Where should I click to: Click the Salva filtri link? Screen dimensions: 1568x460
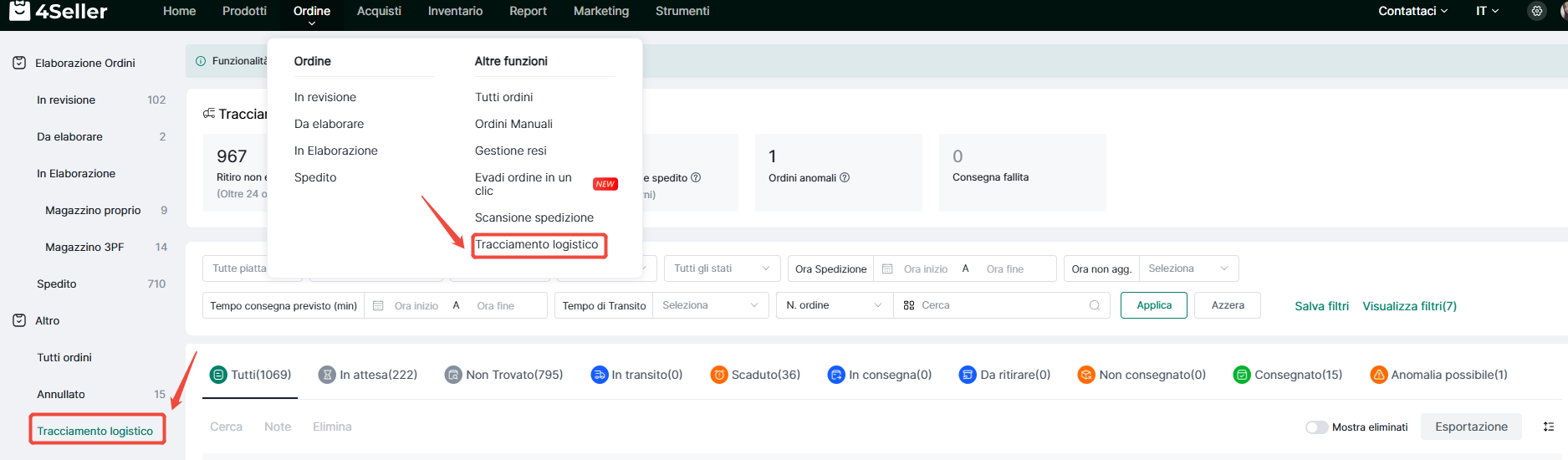click(1321, 306)
